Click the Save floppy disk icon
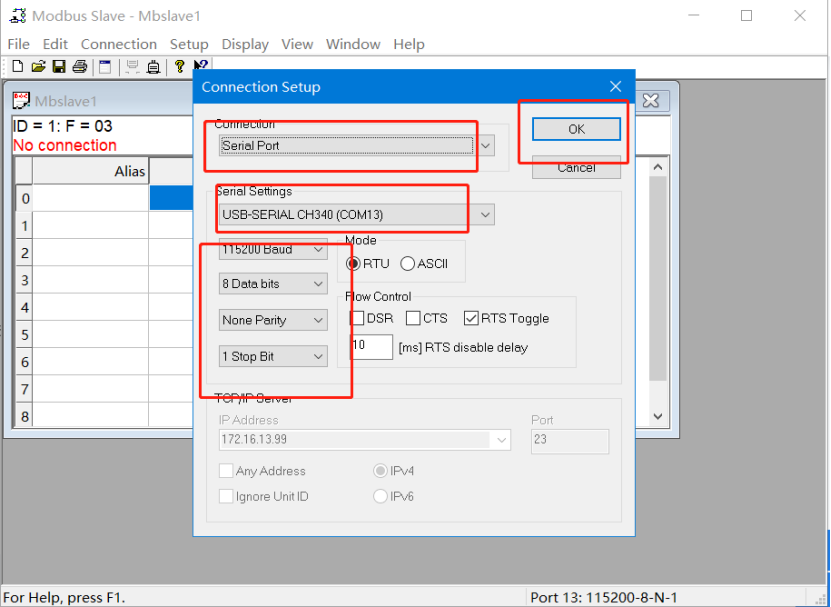The image size is (831, 607). tap(59, 67)
